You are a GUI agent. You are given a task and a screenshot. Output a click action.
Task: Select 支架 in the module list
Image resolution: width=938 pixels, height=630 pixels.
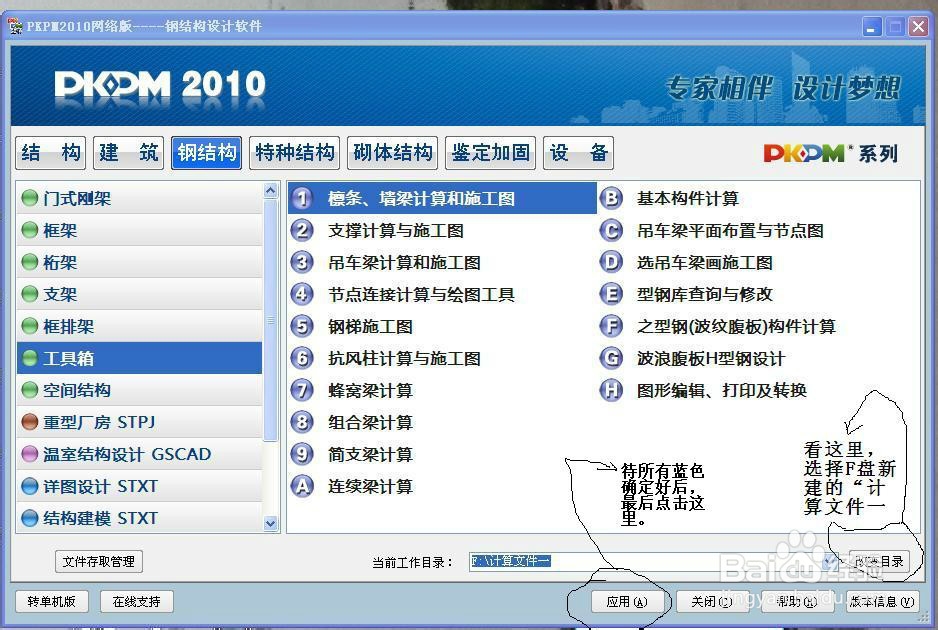click(x=139, y=294)
